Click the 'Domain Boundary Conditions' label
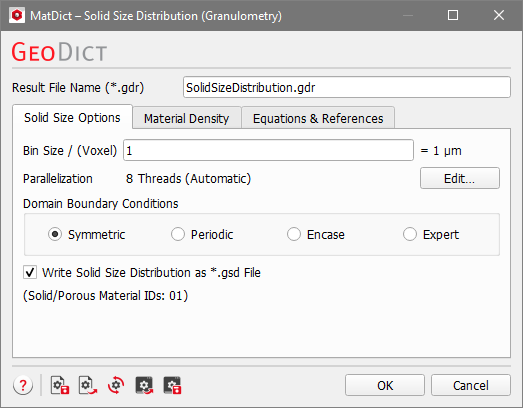Viewport: 523px width, 408px height. pos(101,203)
